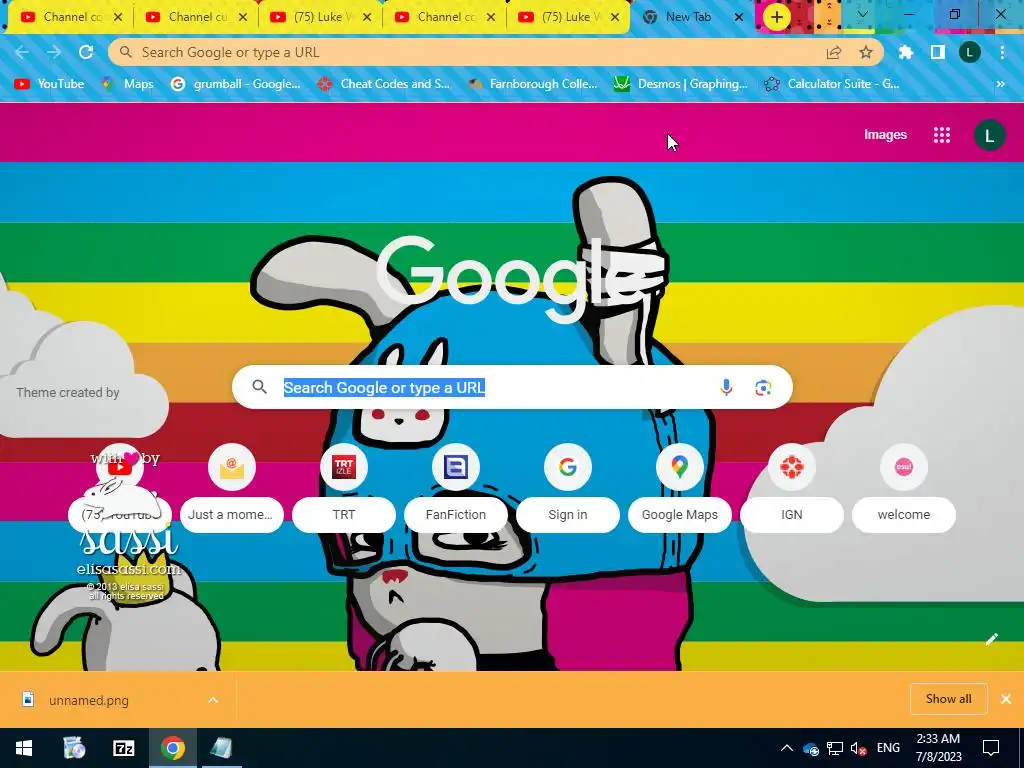The height and width of the screenshot is (768, 1024).
Task: Switch to the third tab, a (75) Luke tab
Action: pyautogui.click(x=320, y=17)
